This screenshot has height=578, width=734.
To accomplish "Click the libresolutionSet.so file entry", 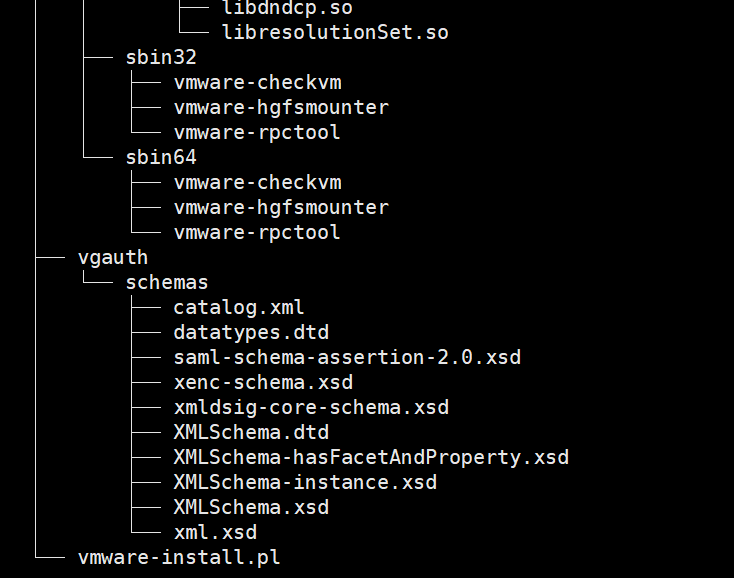I will tap(335, 32).
